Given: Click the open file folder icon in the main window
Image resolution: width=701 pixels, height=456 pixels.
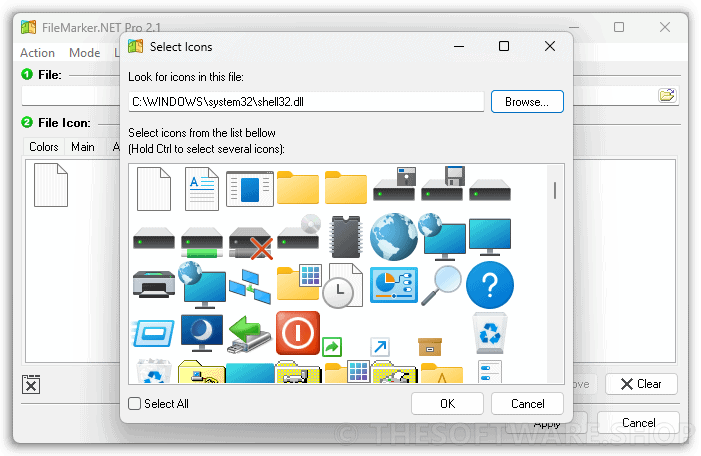Looking at the screenshot, I should coord(667,95).
